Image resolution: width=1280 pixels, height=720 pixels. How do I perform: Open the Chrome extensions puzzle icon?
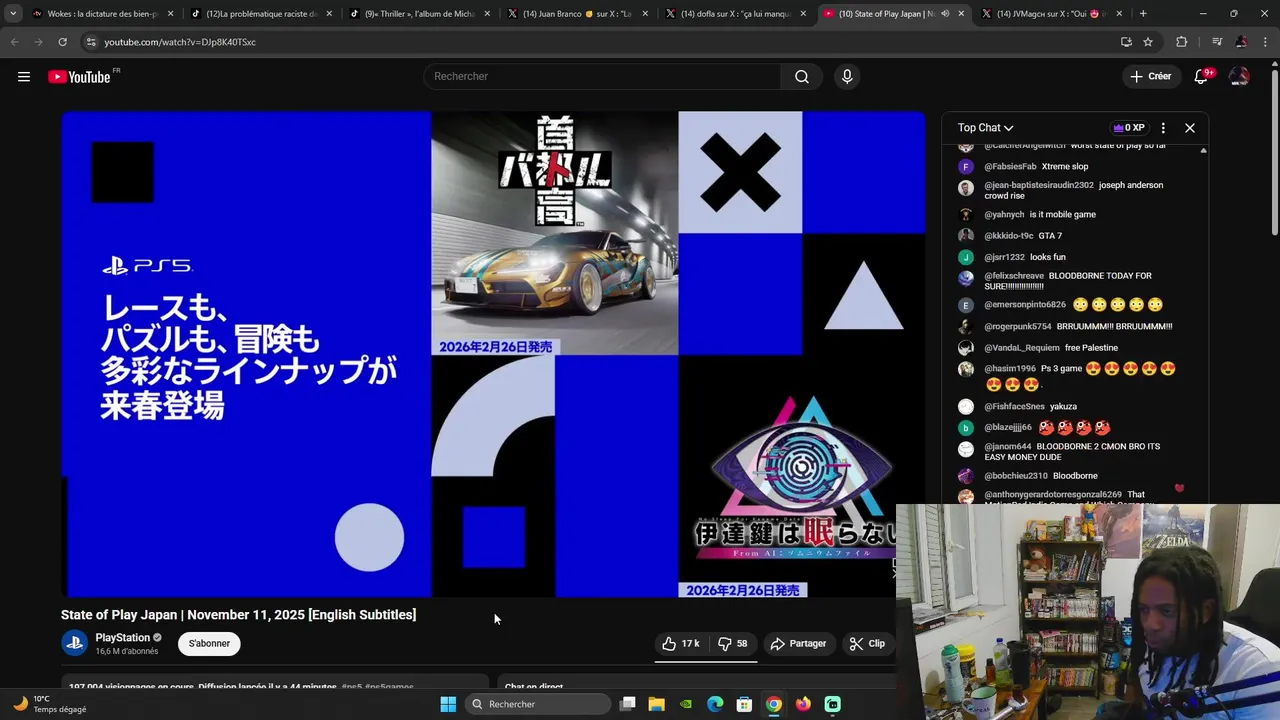pos(1182,42)
